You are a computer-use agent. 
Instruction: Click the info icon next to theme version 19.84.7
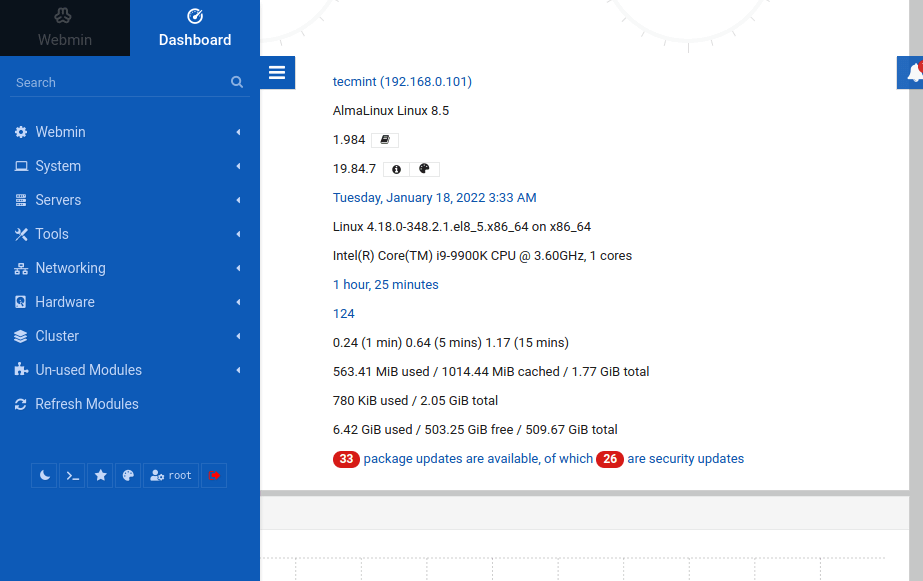[x=395, y=169]
